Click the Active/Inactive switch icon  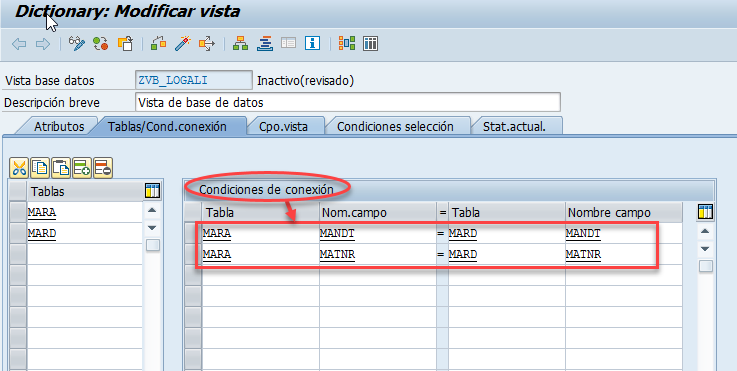coord(101,43)
